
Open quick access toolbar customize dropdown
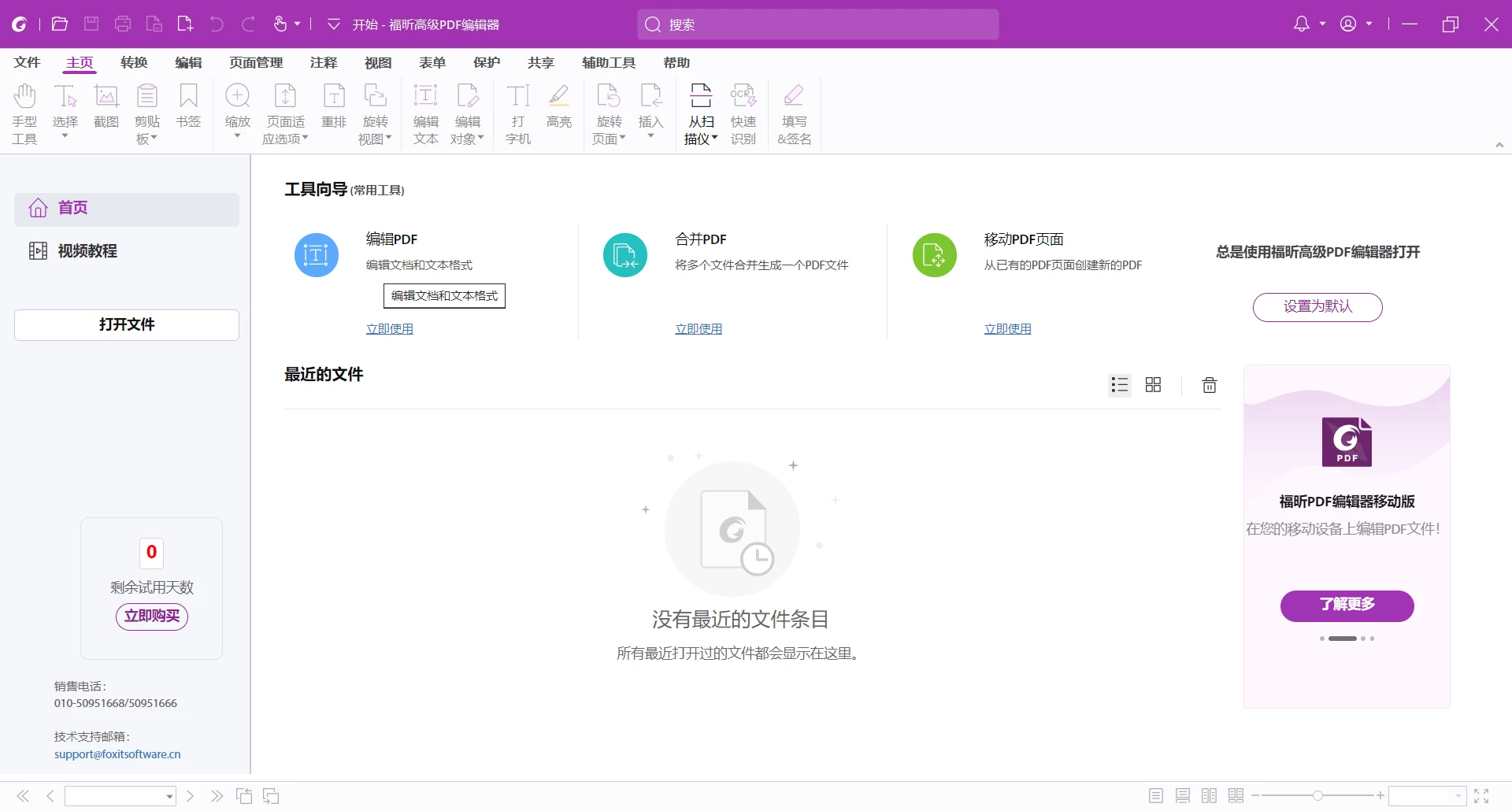point(334,24)
